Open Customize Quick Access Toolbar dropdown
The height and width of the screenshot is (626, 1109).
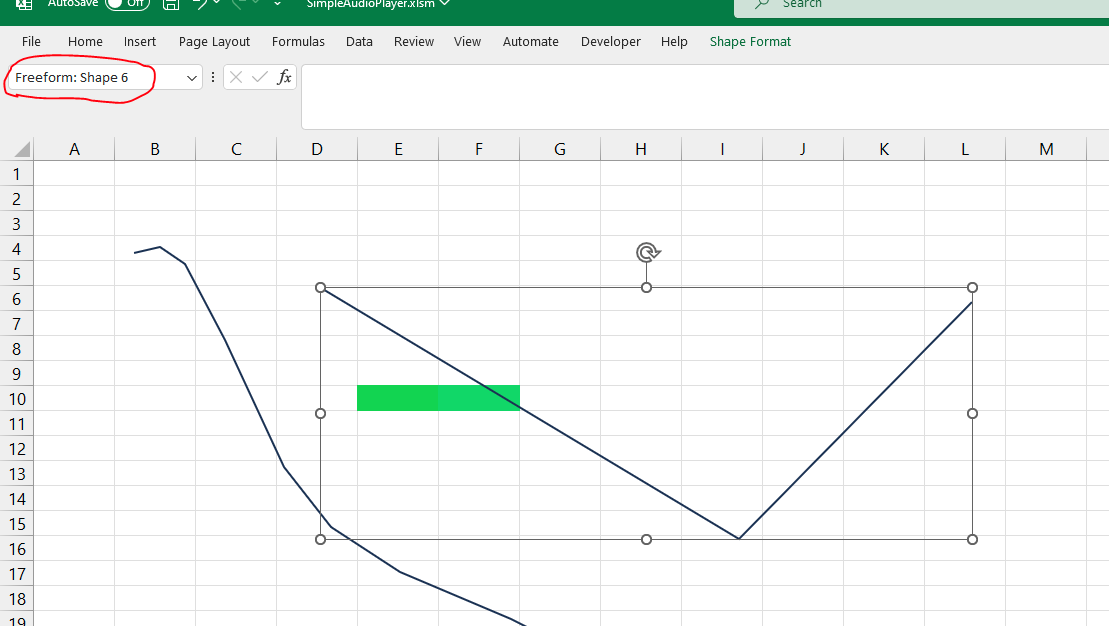(x=277, y=4)
